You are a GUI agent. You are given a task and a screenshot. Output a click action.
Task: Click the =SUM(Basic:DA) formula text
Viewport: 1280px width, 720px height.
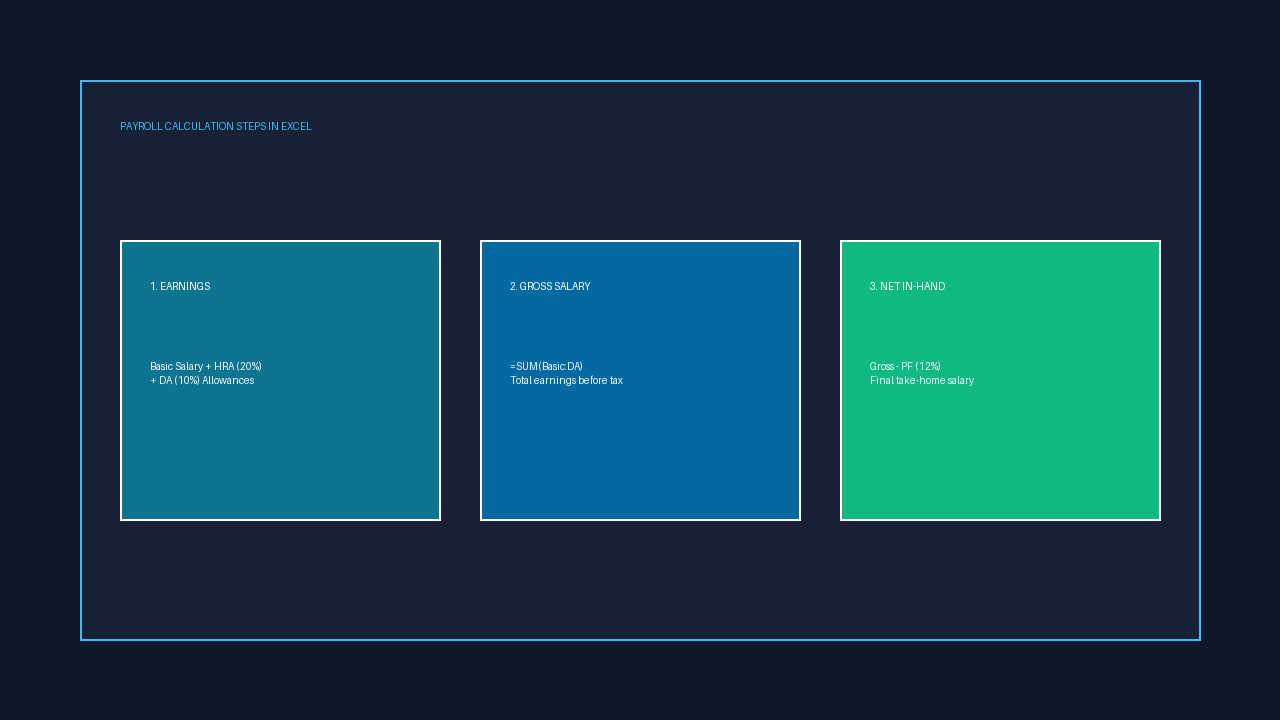(x=546, y=367)
